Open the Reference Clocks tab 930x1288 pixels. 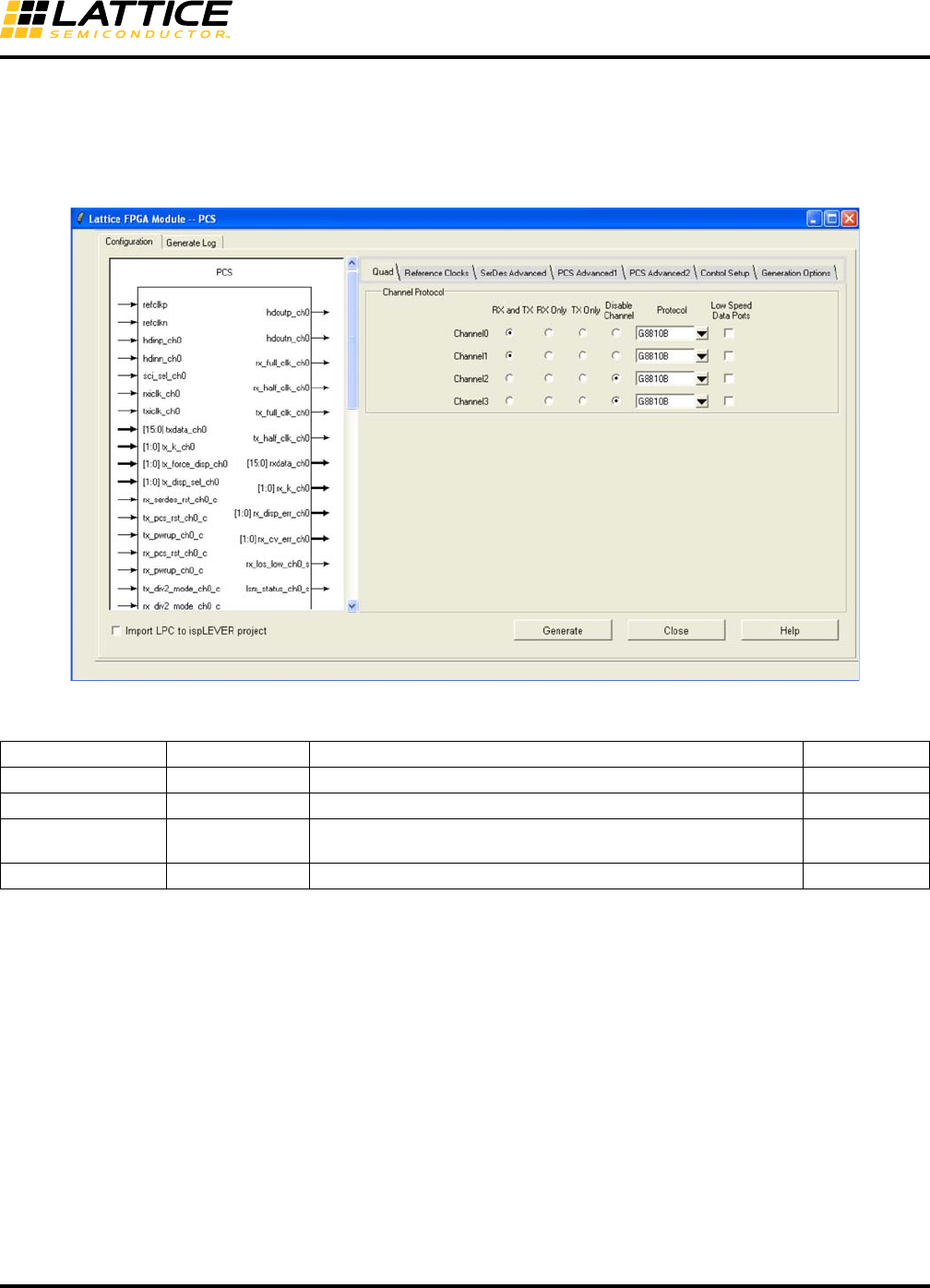pyautogui.click(x=436, y=273)
